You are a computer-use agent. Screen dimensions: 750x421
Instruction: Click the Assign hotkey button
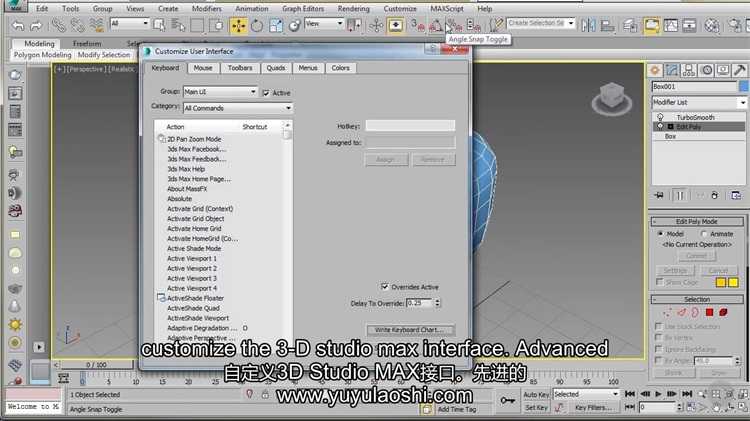coord(386,159)
